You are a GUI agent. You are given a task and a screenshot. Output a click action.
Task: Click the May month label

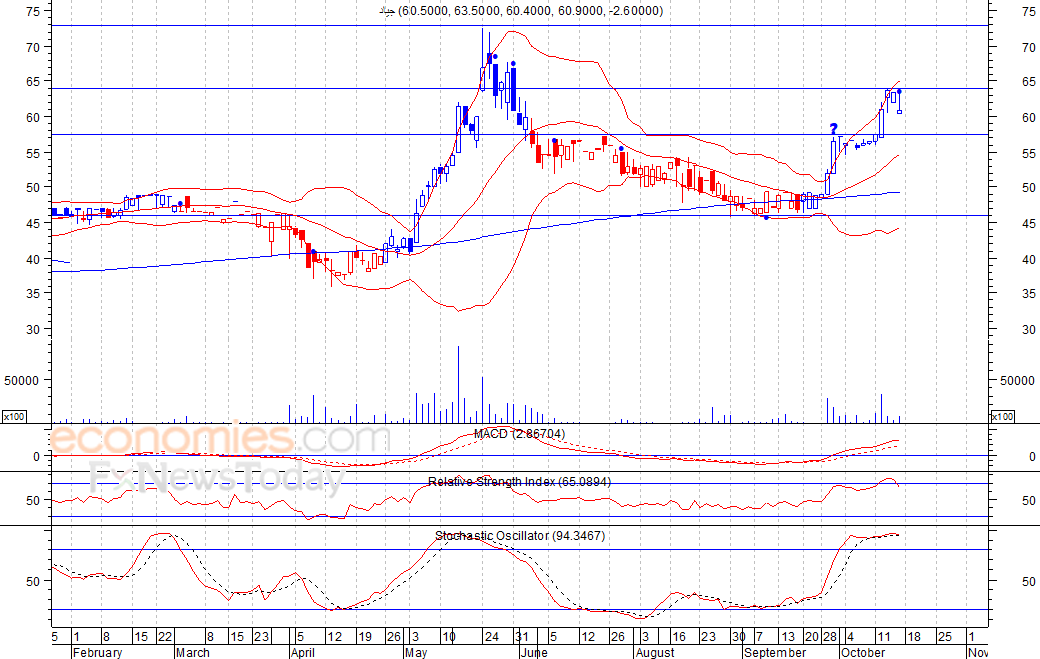pyautogui.click(x=416, y=652)
